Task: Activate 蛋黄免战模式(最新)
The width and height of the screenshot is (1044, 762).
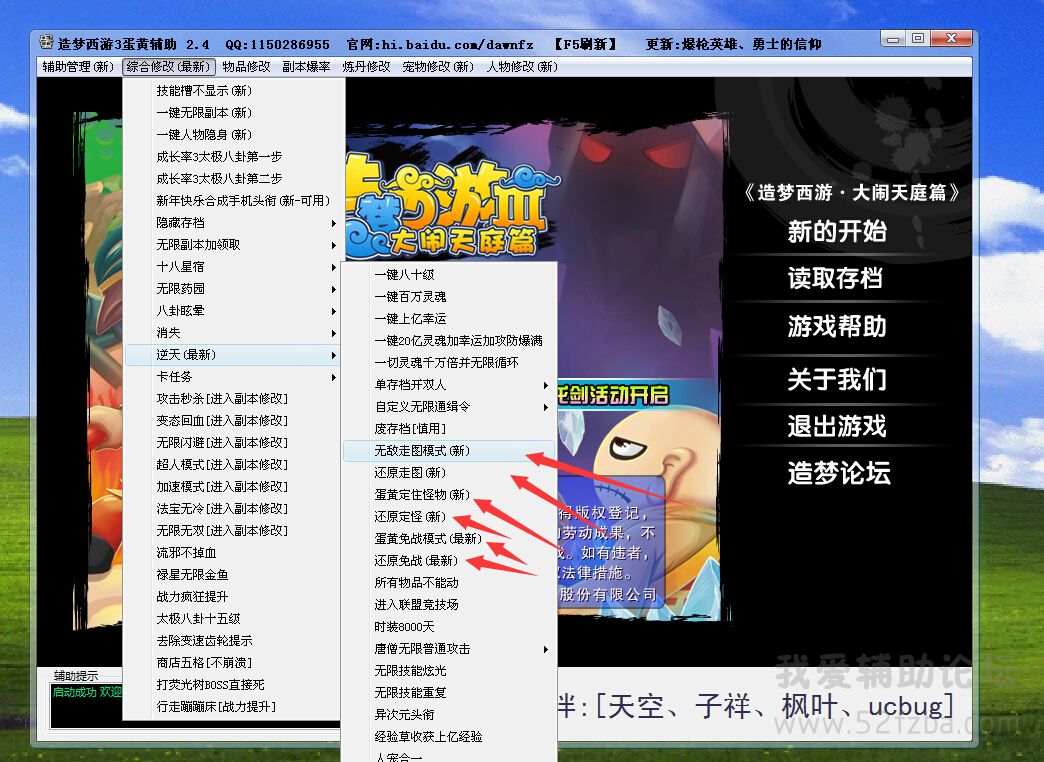Action: [x=449, y=538]
